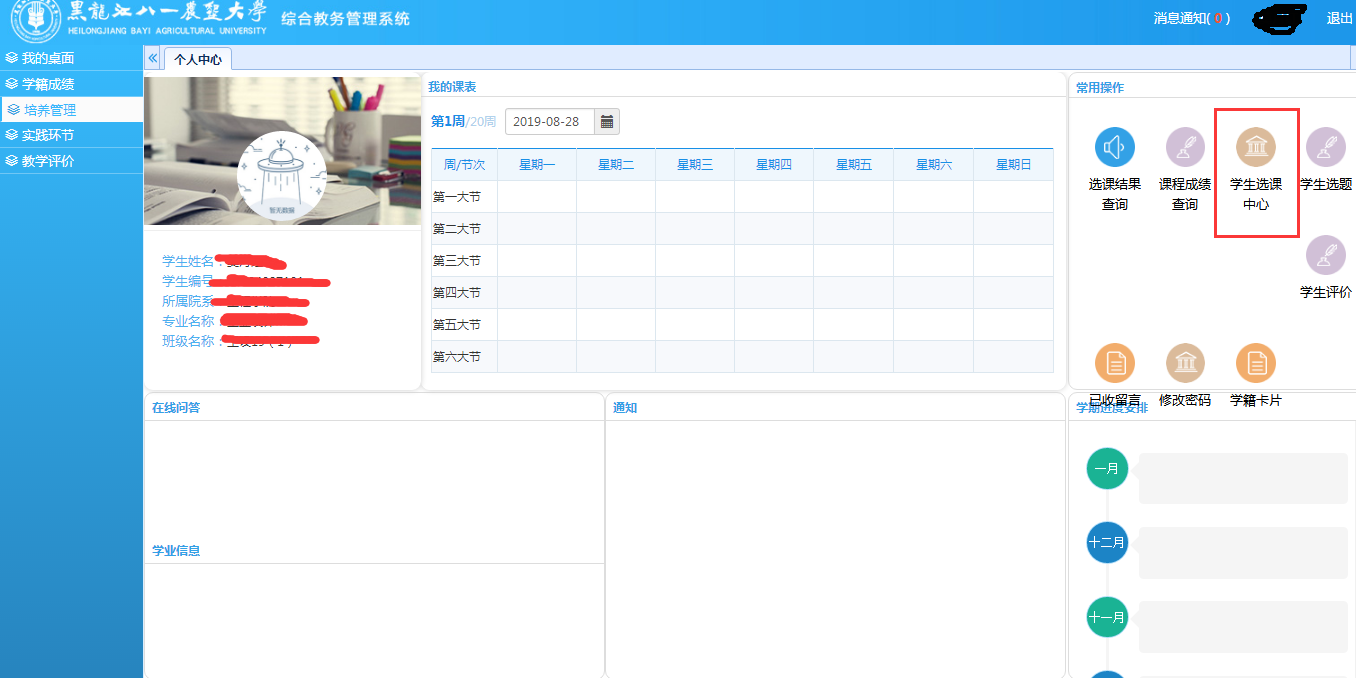Open 选课结果查询 speaker icon
The image size is (1356, 678).
(1114, 148)
